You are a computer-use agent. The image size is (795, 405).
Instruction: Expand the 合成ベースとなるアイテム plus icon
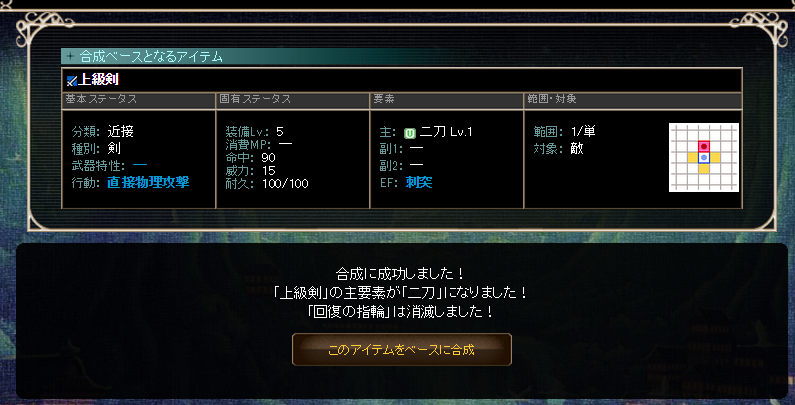pos(70,57)
